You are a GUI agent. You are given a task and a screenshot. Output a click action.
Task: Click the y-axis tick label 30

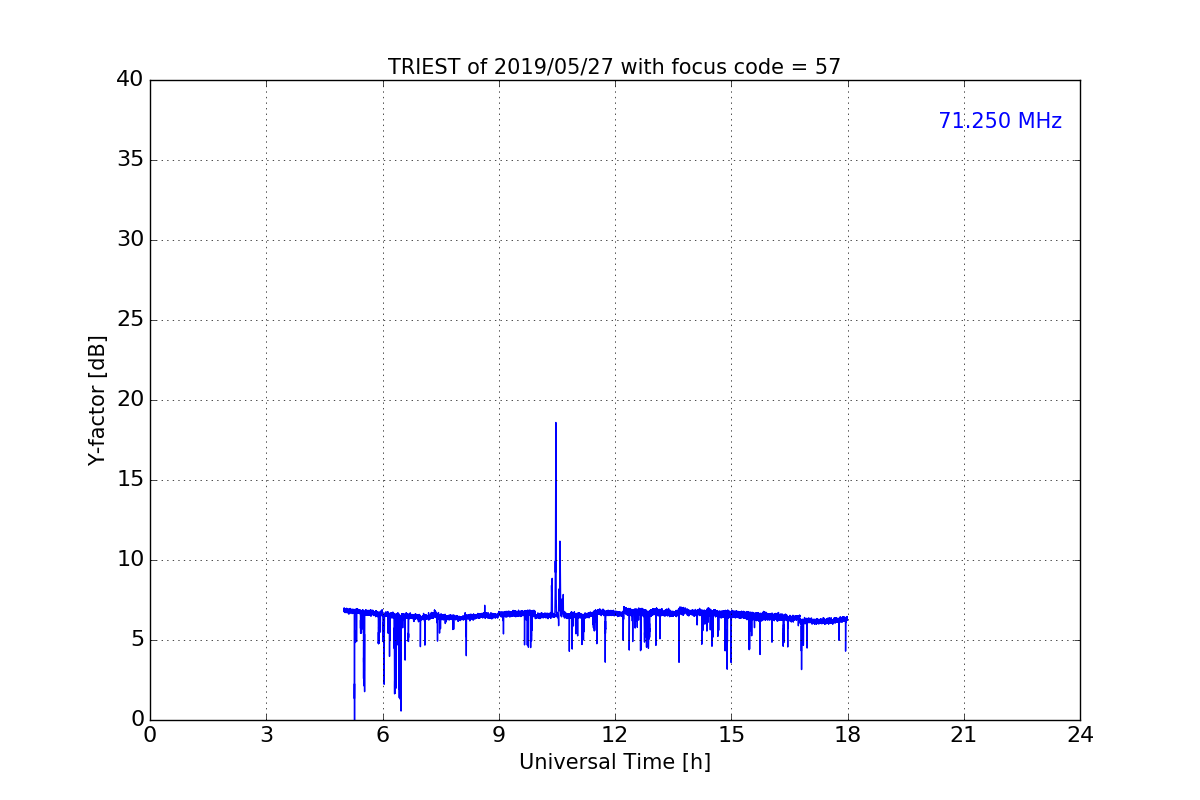[x=130, y=240]
